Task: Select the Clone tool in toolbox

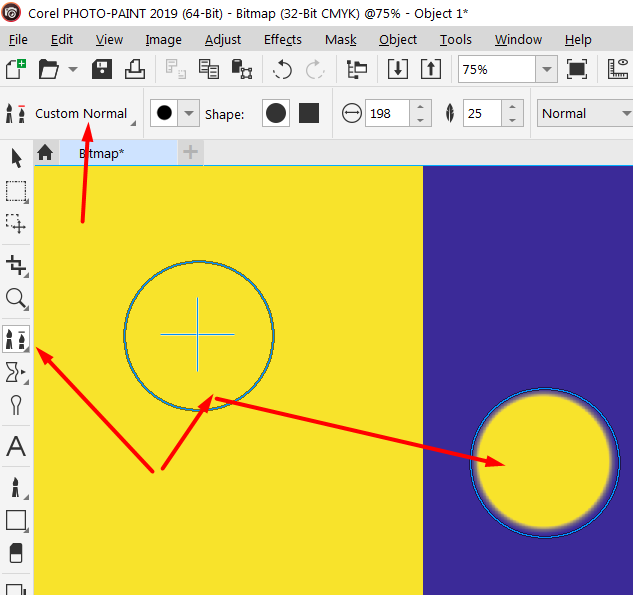Action: click(x=16, y=339)
